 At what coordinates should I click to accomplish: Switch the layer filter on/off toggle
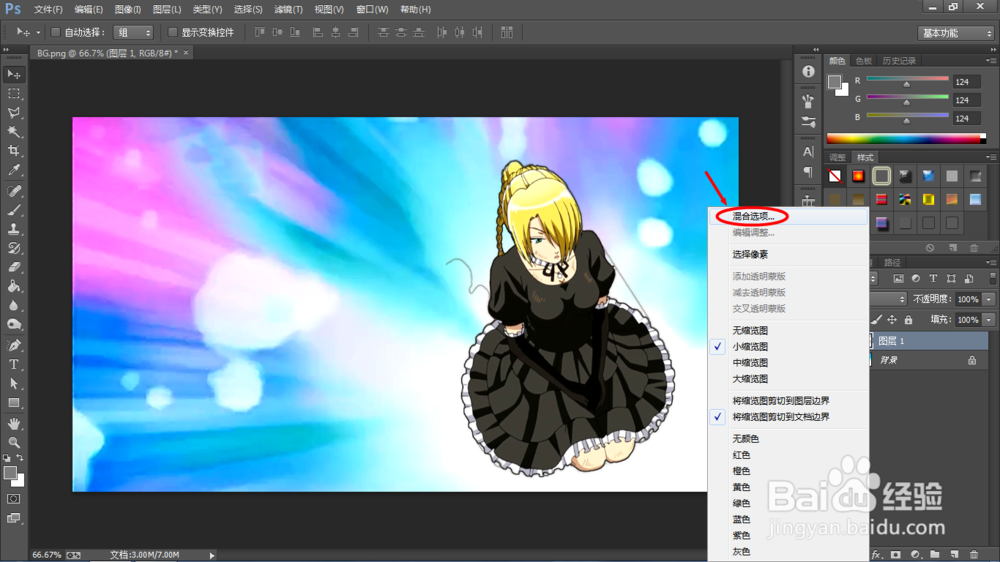click(x=992, y=278)
